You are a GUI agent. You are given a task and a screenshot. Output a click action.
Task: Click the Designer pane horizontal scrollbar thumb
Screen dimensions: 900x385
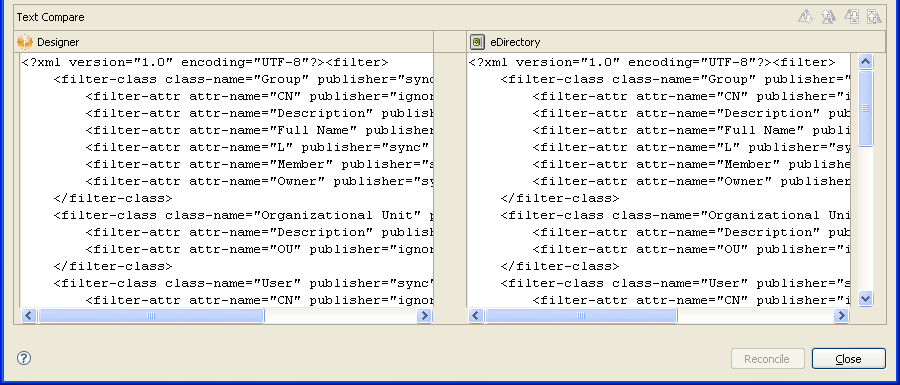pyautogui.click(x=151, y=315)
